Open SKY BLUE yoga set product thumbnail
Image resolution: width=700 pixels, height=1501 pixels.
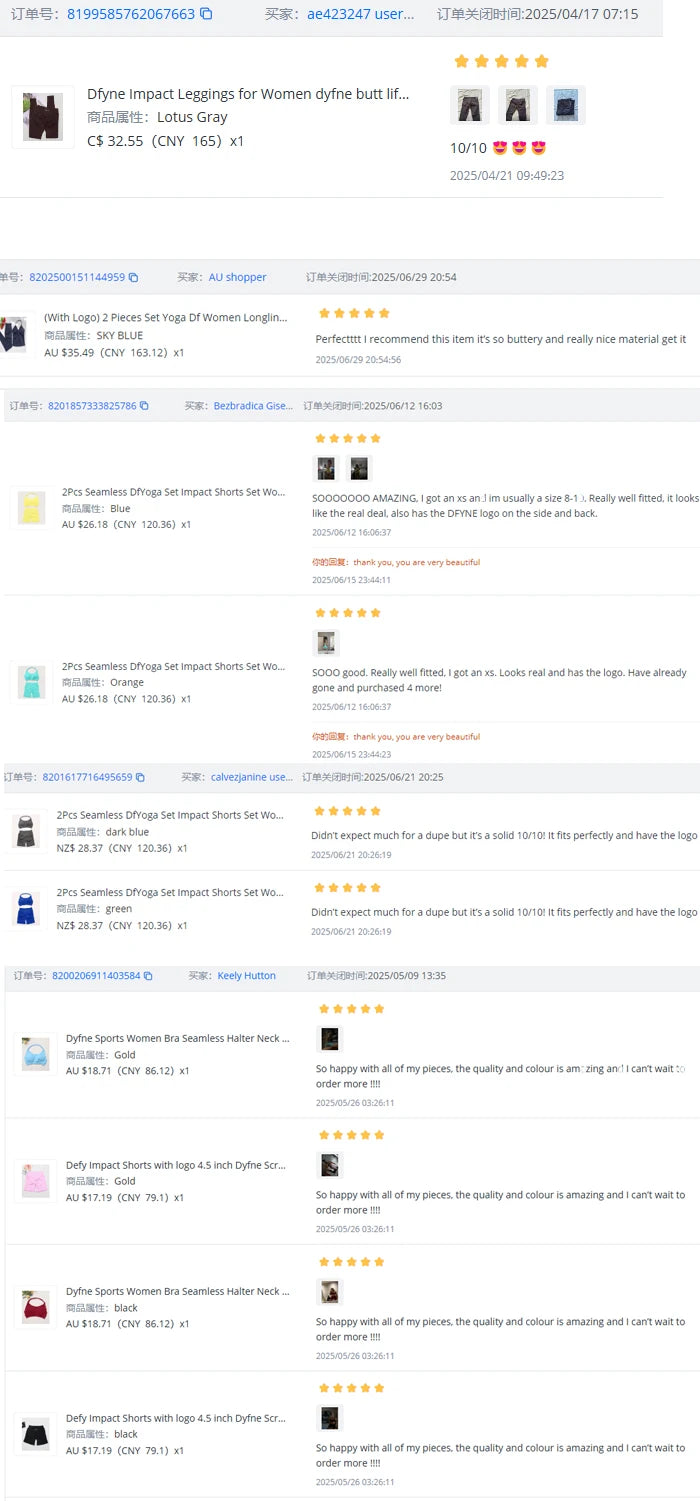tap(14, 334)
